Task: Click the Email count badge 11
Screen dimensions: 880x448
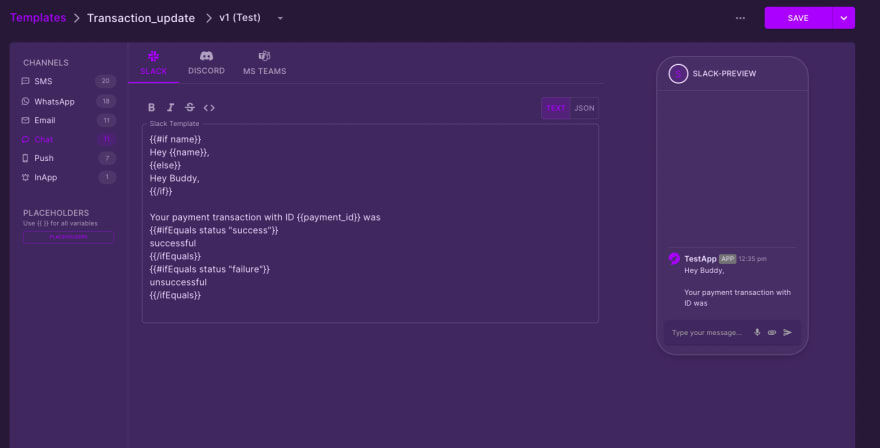Action: pyautogui.click(x=106, y=120)
